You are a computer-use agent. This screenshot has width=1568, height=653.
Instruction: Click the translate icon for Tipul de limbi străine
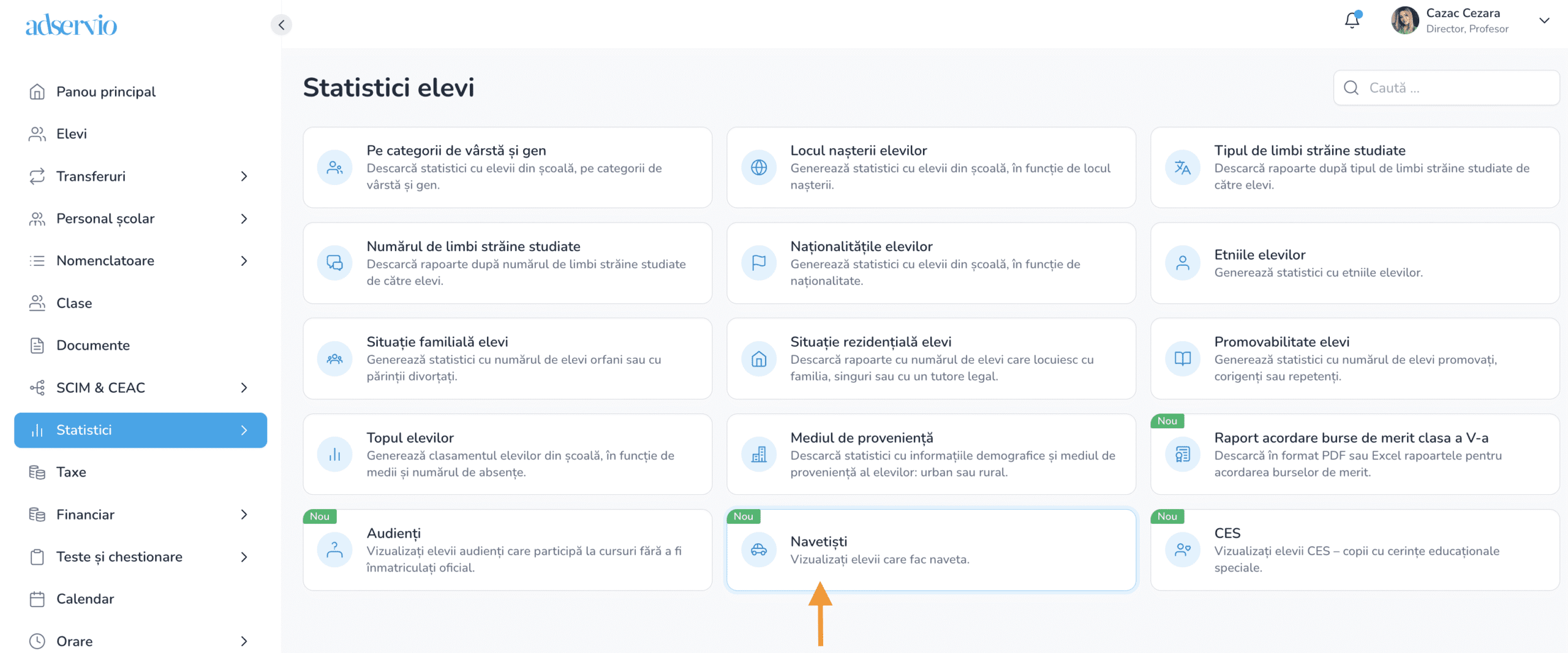click(x=1182, y=167)
